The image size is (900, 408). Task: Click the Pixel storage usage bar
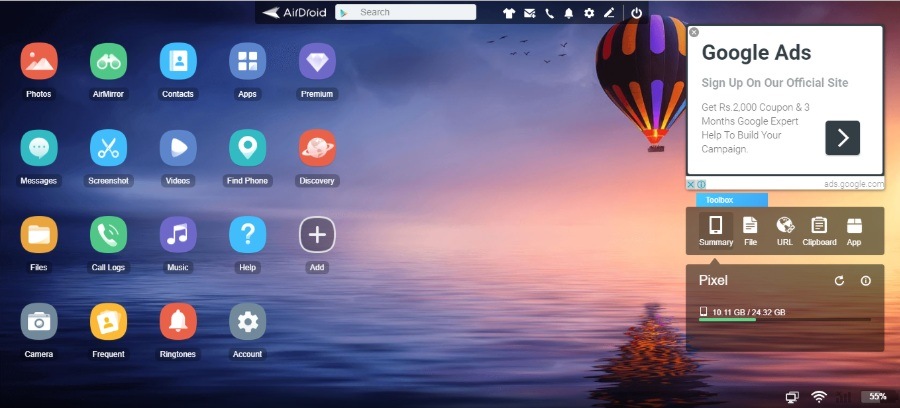tap(784, 320)
